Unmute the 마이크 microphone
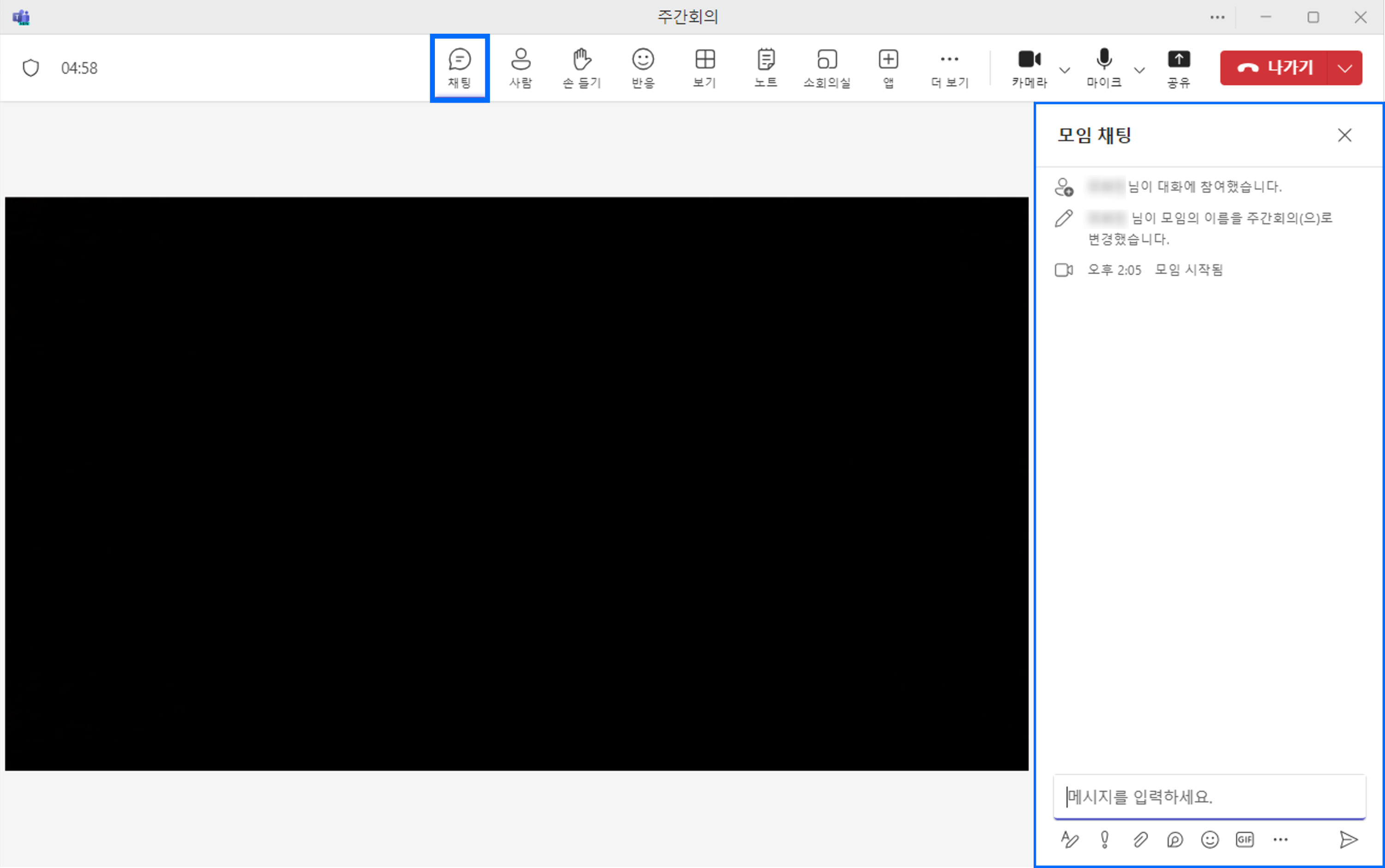The height and width of the screenshot is (868, 1385). 1104,67
